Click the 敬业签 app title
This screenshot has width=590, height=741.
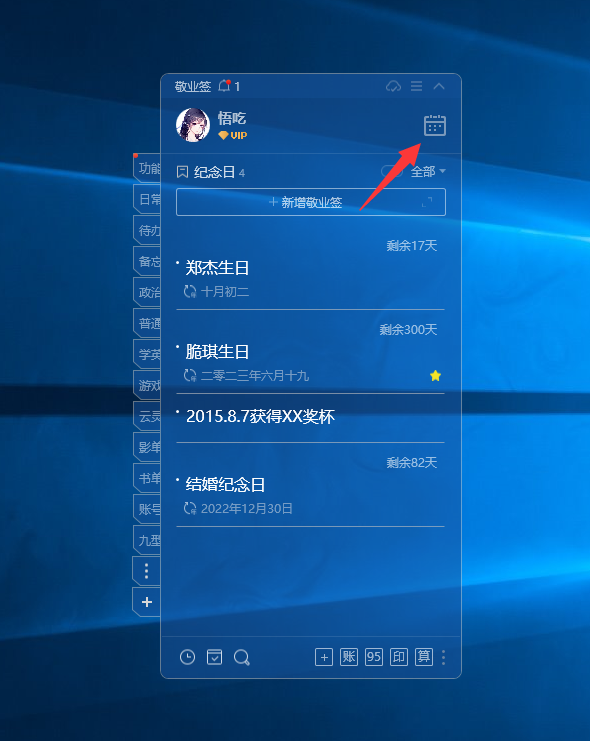(x=192, y=86)
